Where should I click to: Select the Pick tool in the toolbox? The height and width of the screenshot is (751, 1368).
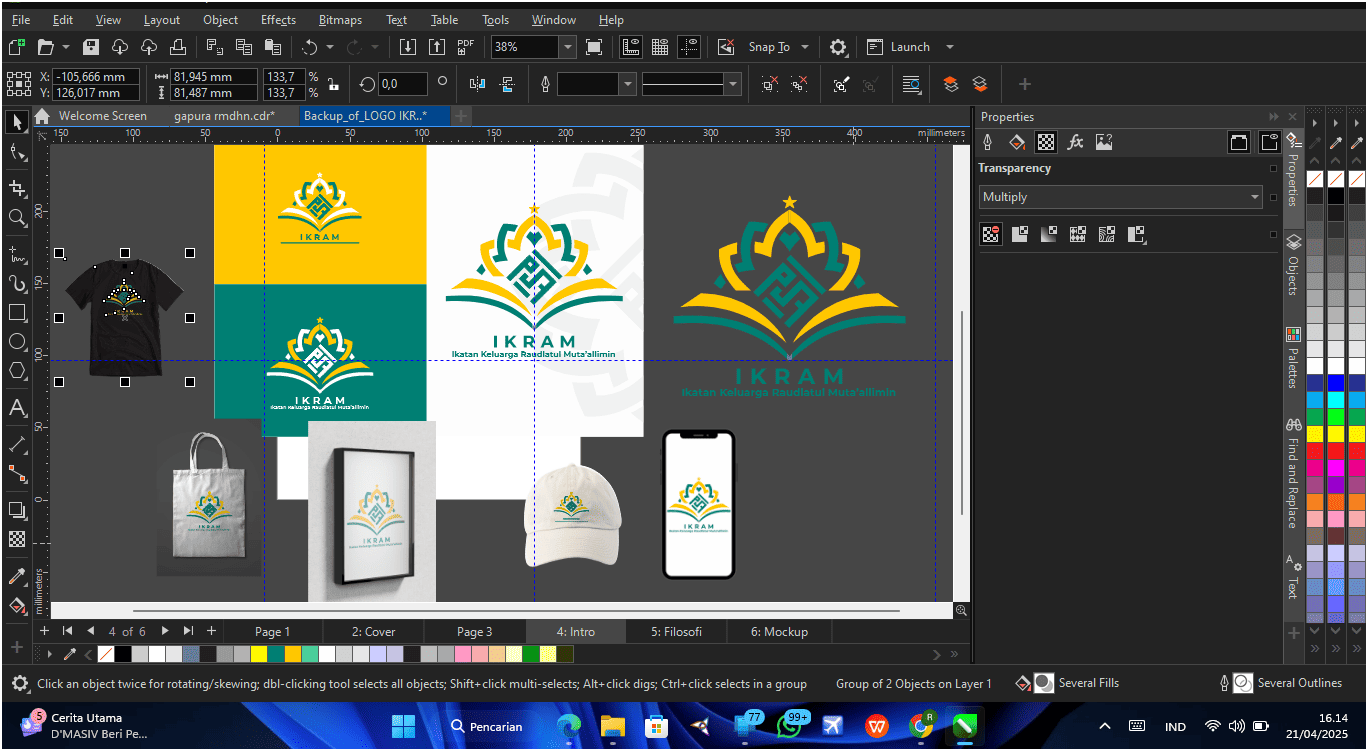(15, 122)
